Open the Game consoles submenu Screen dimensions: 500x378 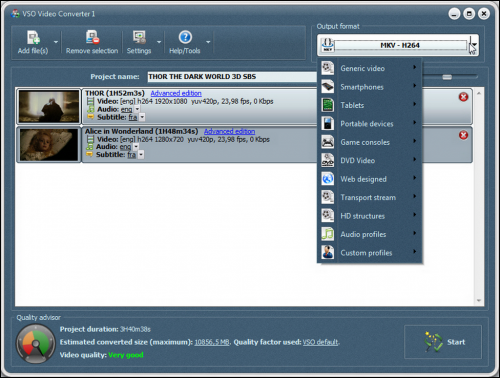coord(370,142)
